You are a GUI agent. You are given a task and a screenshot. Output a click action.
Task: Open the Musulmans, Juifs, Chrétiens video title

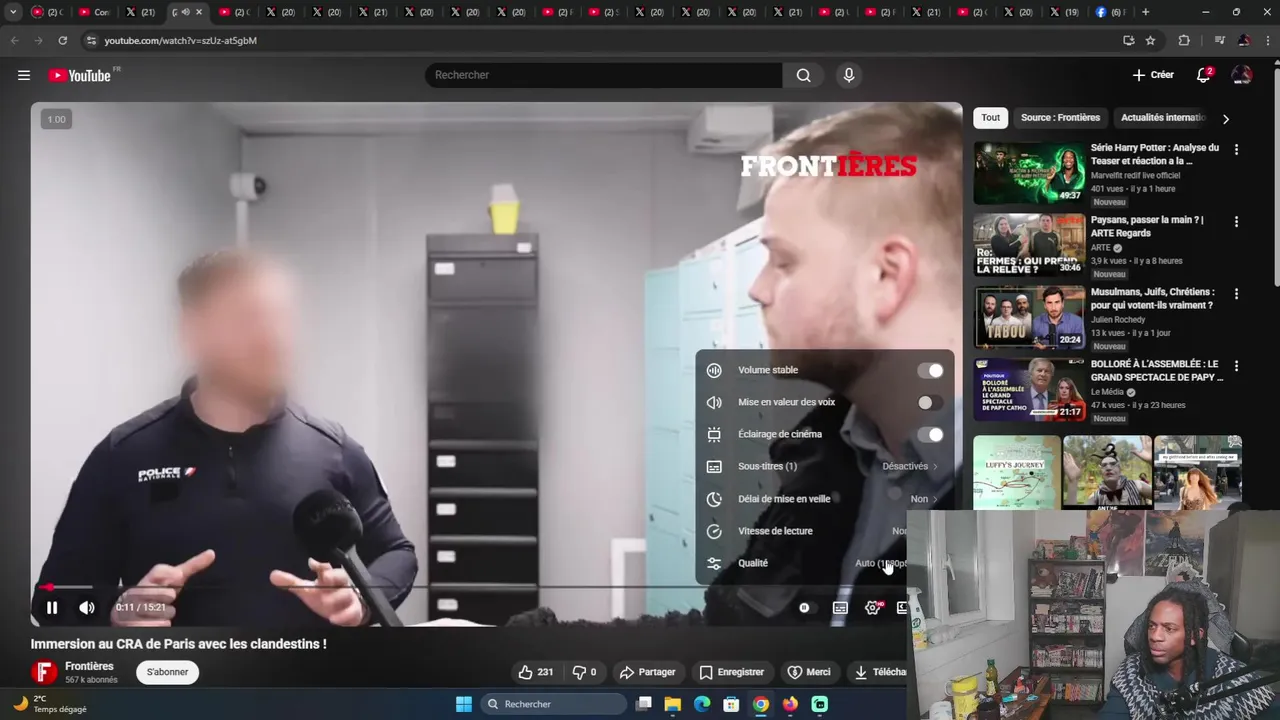click(1152, 298)
